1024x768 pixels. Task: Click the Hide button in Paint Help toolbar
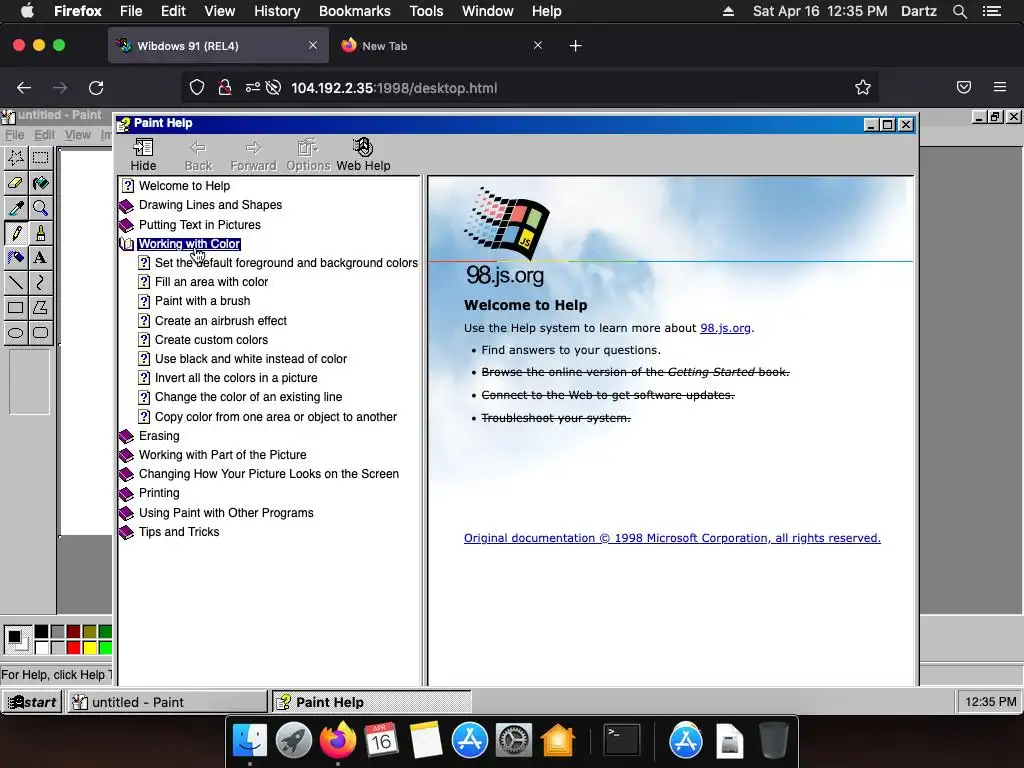pos(143,155)
